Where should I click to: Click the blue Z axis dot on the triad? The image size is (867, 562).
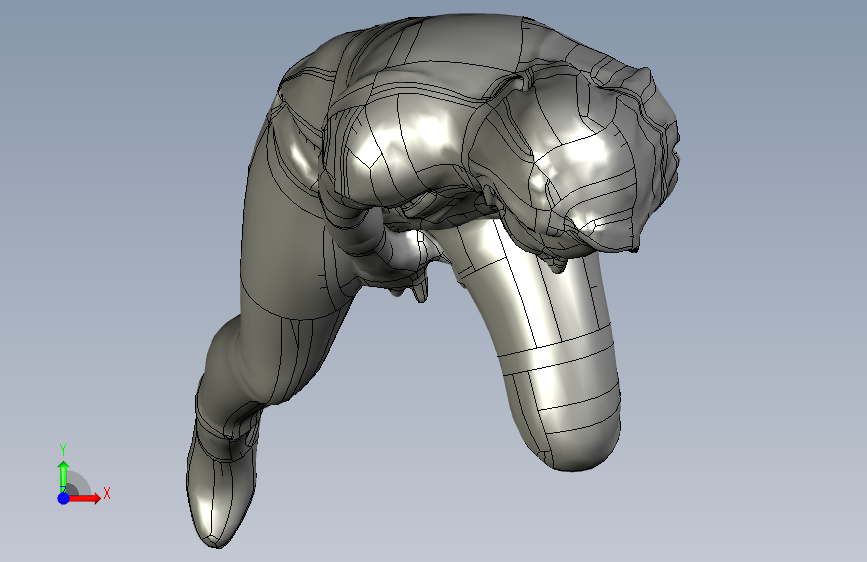click(64, 498)
